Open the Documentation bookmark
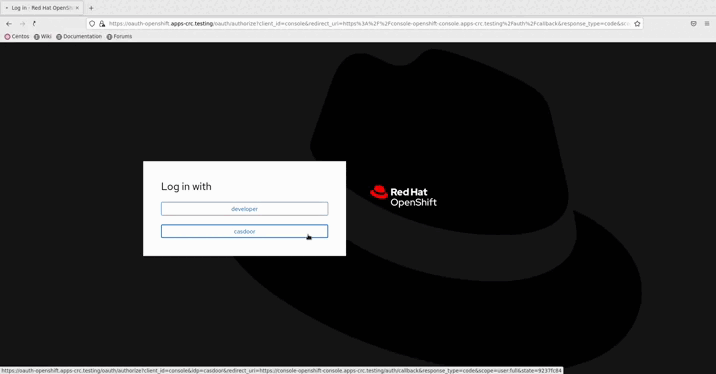The width and height of the screenshot is (716, 374). pyautogui.click(x=79, y=37)
